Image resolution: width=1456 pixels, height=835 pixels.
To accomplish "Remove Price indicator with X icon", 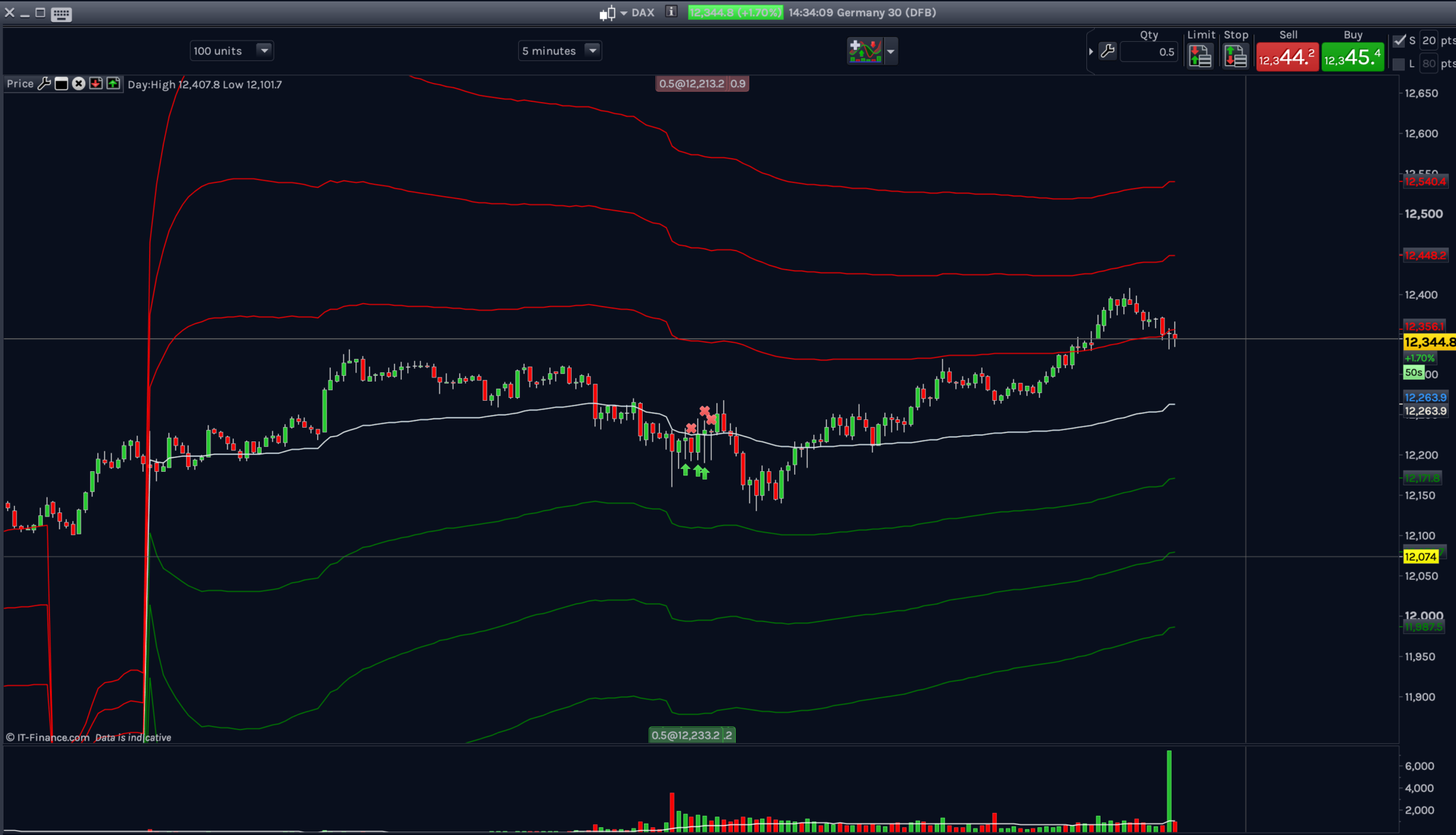I will click(79, 84).
